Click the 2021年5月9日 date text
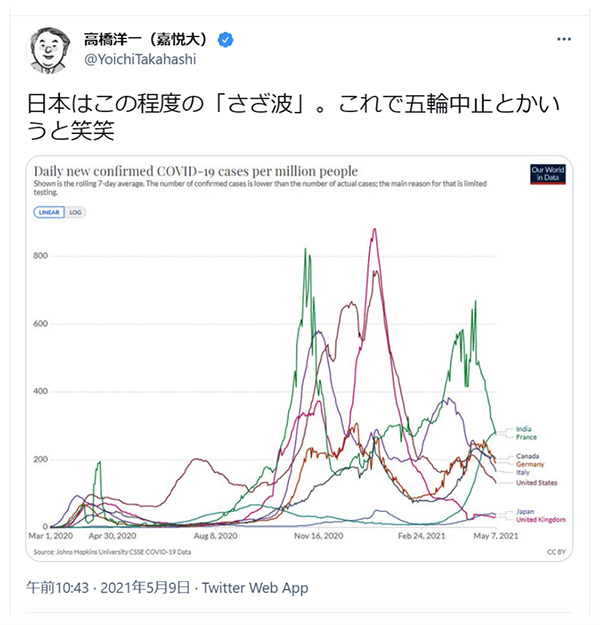Viewport: 600px width, 625px height. click(x=157, y=588)
